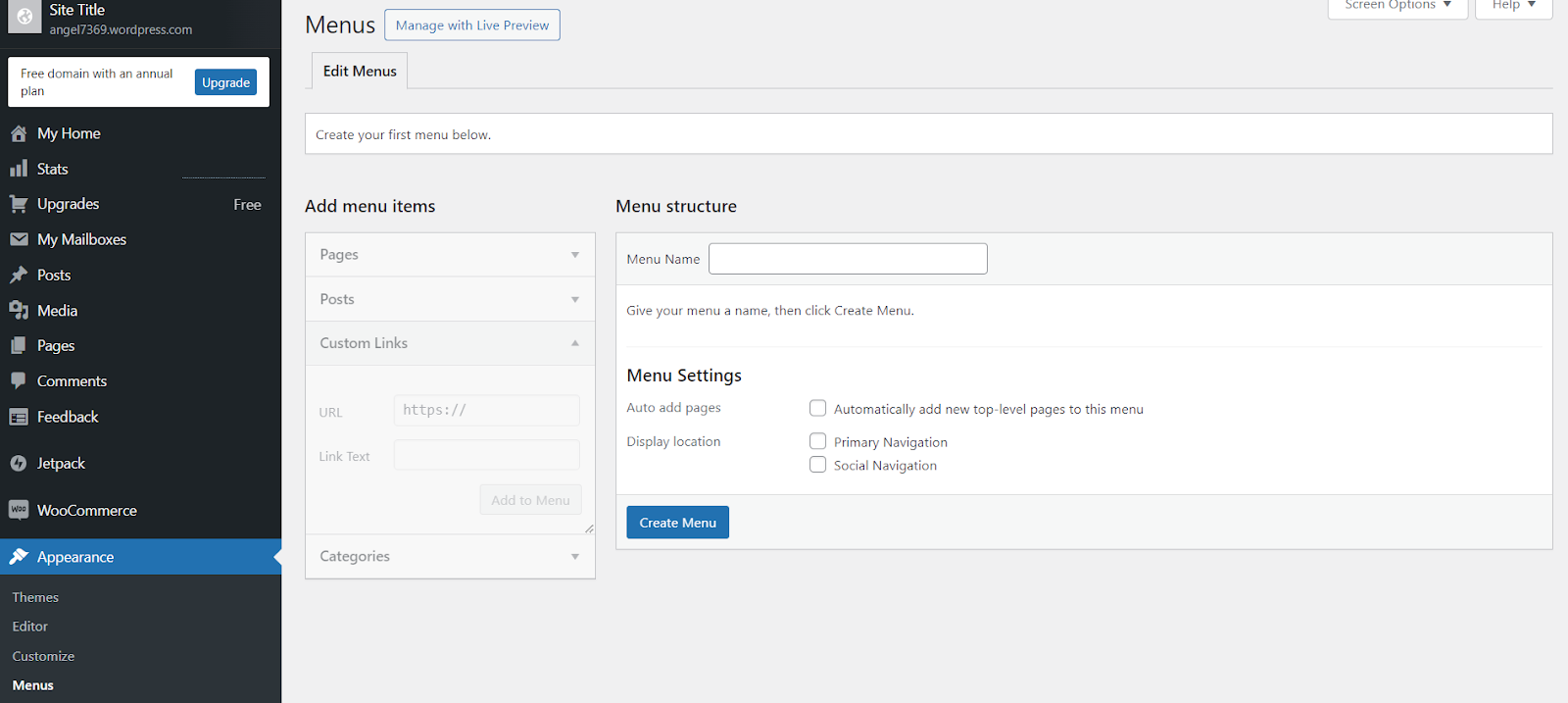Click the Stats bar chart icon
1568x703 pixels.
[x=19, y=169]
